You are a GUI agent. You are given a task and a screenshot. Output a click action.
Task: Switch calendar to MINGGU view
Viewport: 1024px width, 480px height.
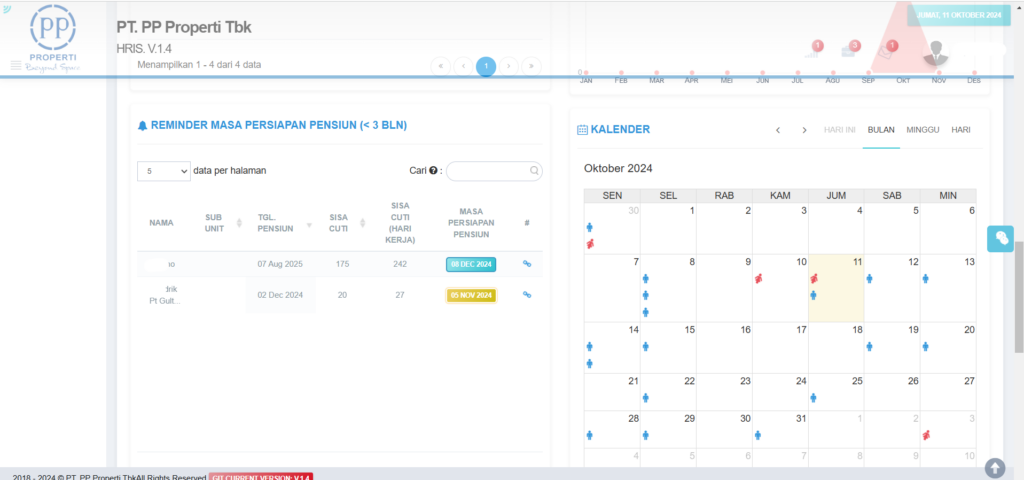click(922, 130)
